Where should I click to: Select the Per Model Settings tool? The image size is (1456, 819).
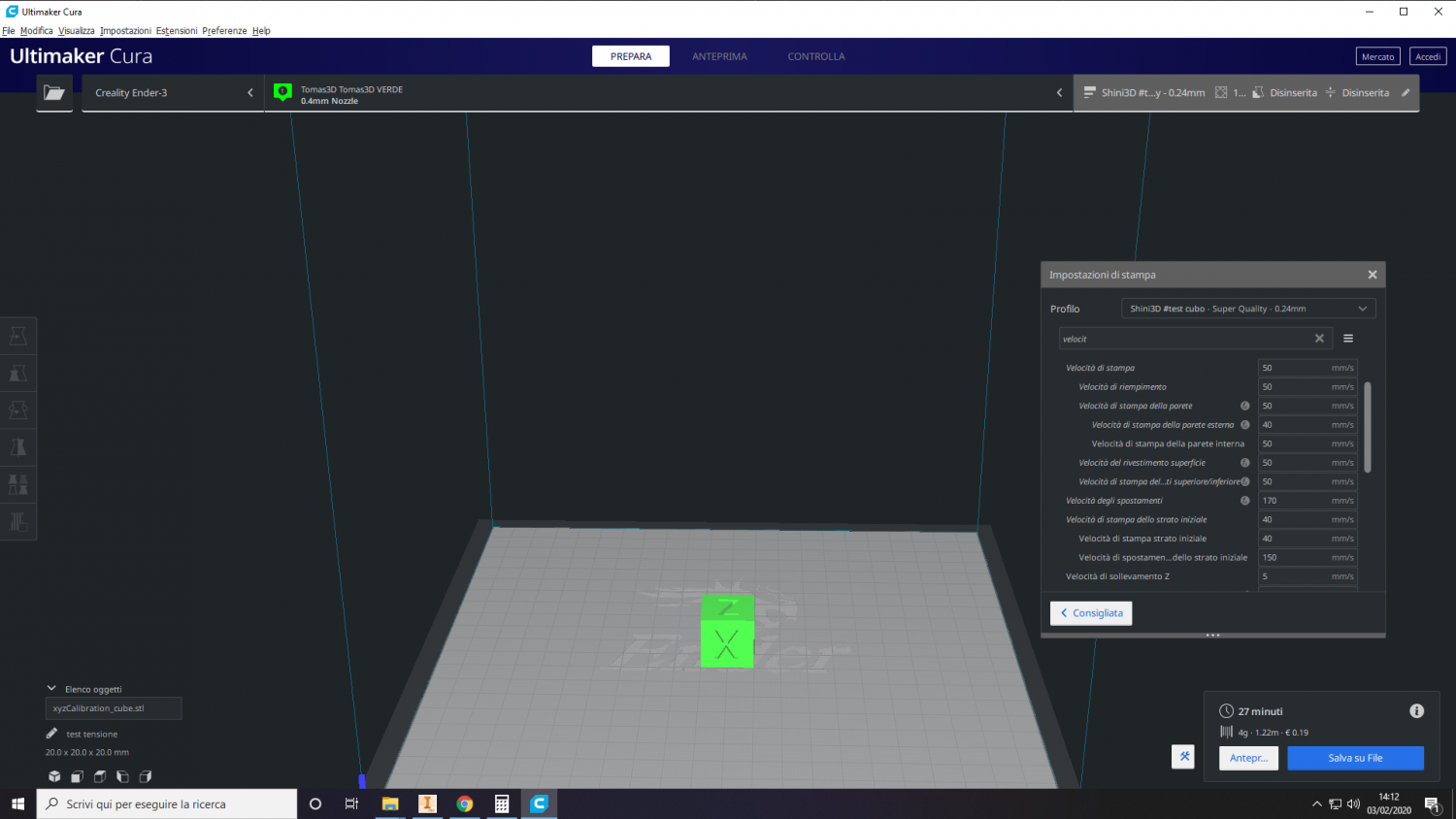coord(18,483)
